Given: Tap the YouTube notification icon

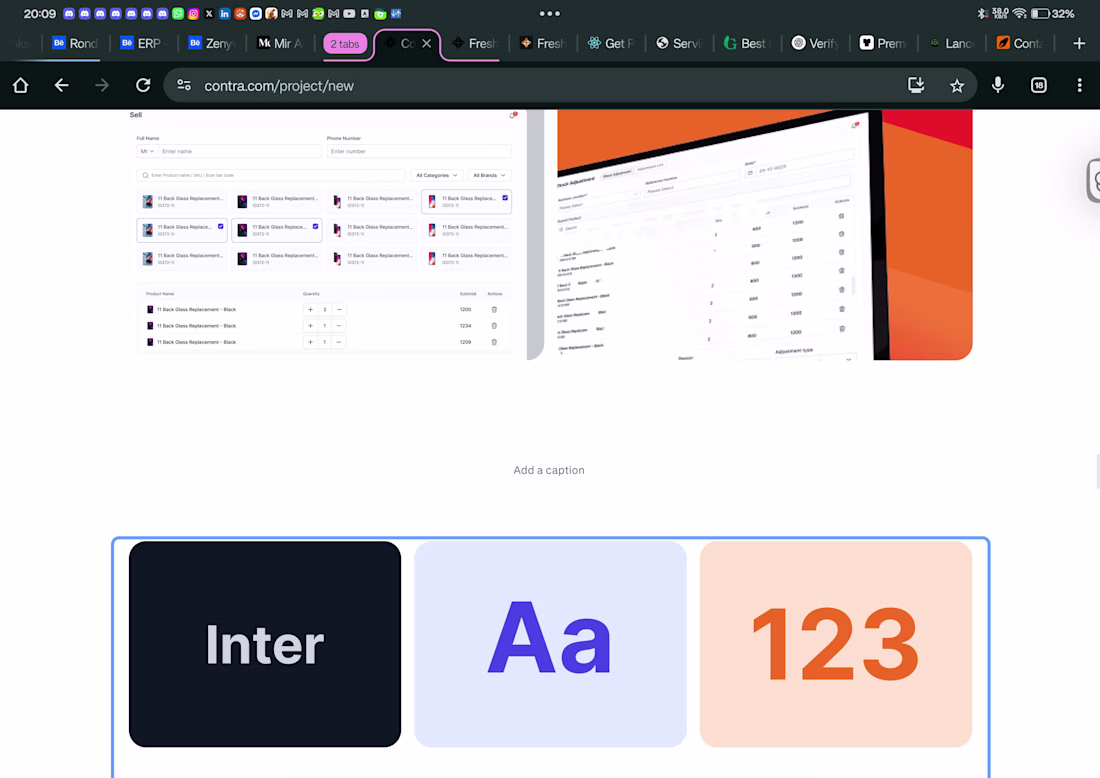Looking at the screenshot, I should (x=349, y=13).
